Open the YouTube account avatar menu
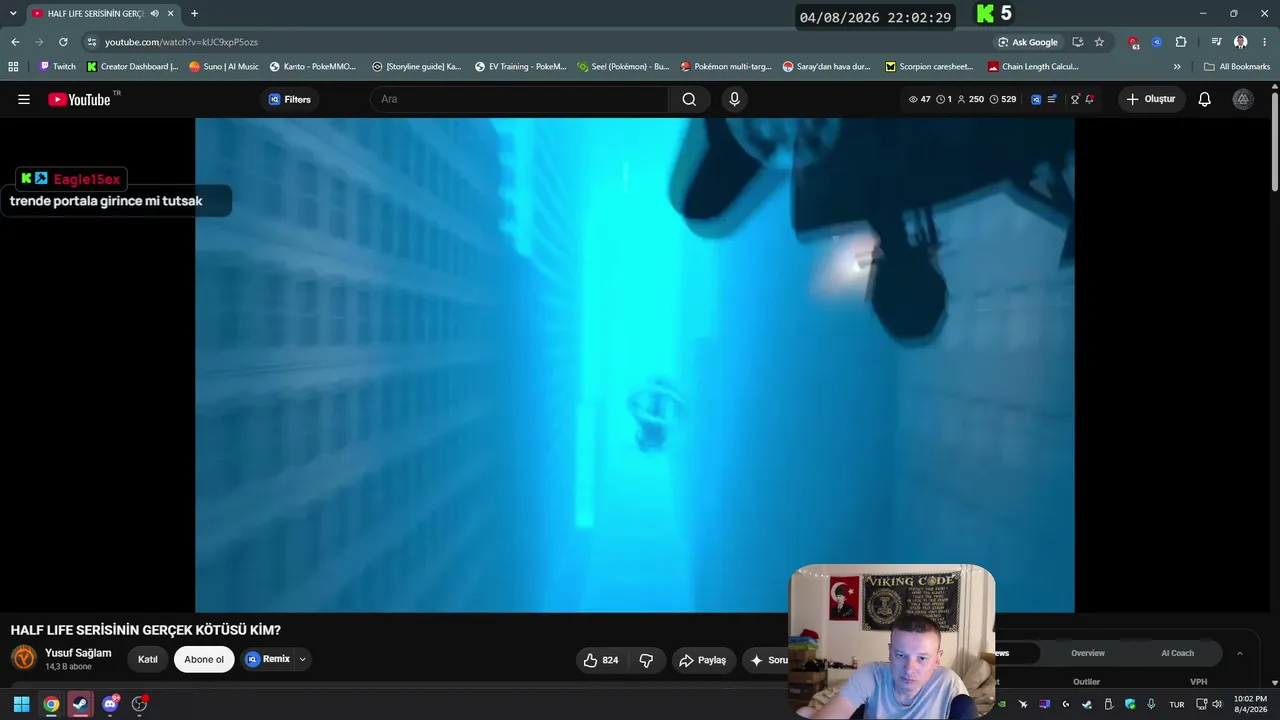The width and height of the screenshot is (1280, 720). click(x=1243, y=99)
